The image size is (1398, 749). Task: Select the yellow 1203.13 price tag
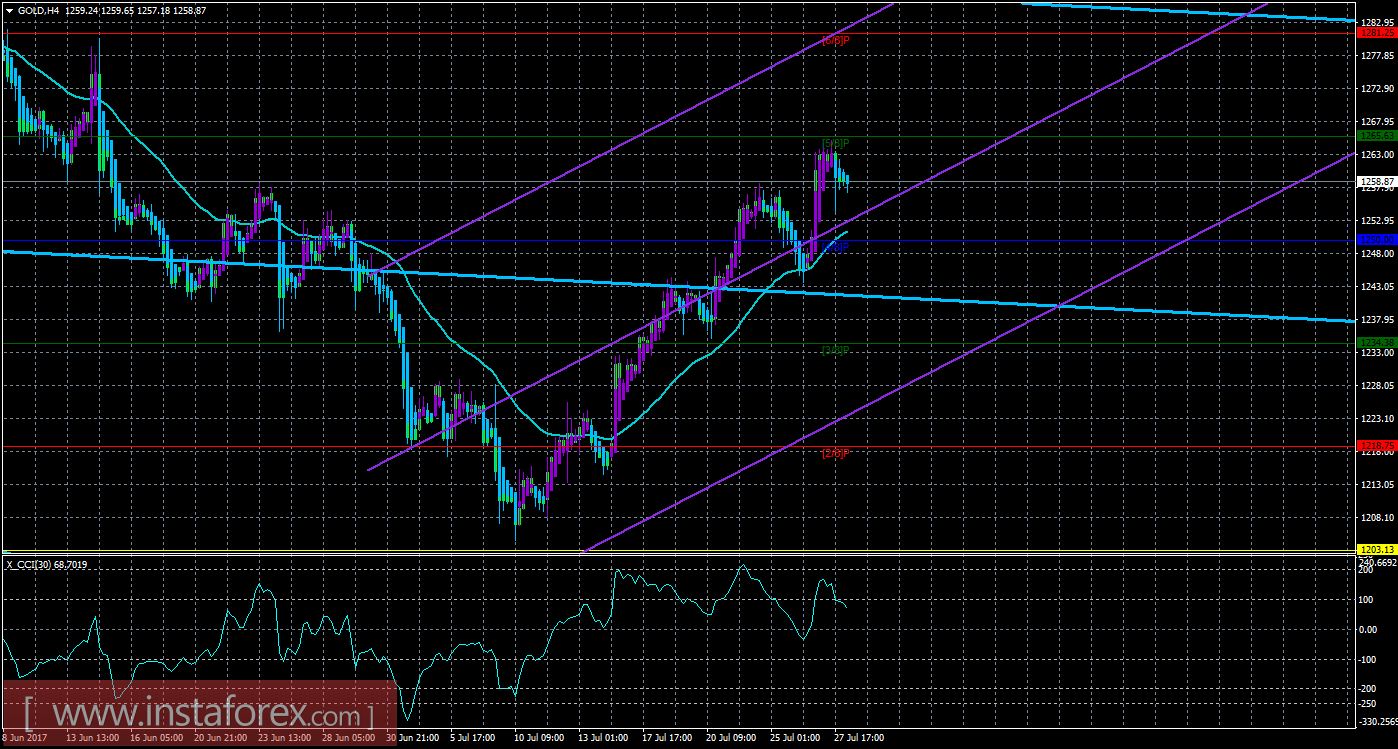(x=1377, y=550)
